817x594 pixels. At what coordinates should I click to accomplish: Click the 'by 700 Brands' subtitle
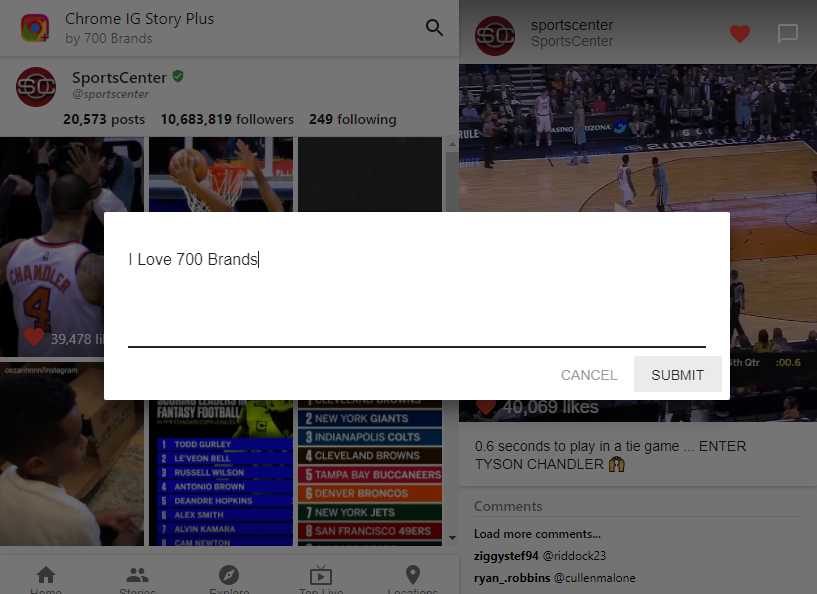tap(108, 39)
